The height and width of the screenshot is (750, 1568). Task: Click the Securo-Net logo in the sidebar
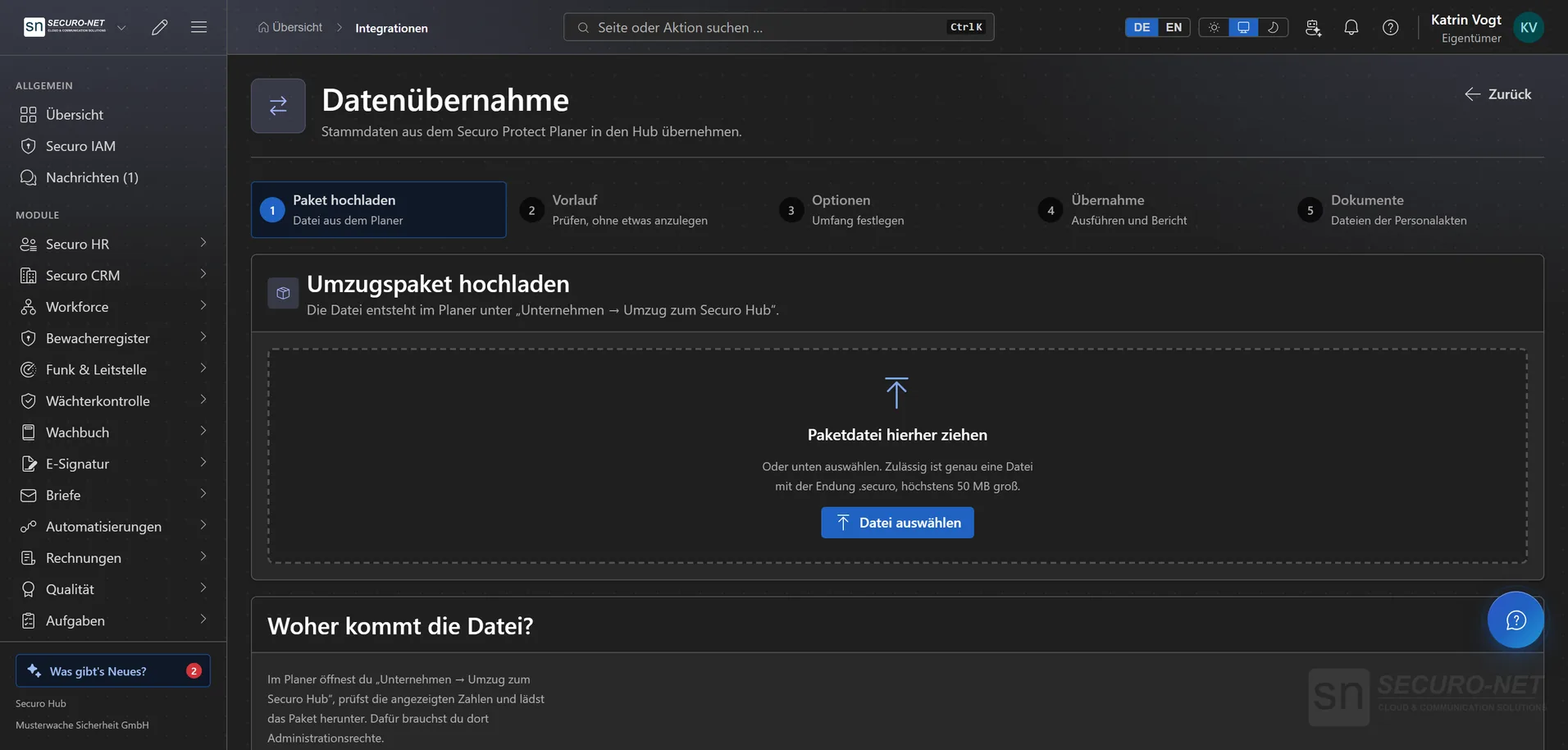[65, 27]
